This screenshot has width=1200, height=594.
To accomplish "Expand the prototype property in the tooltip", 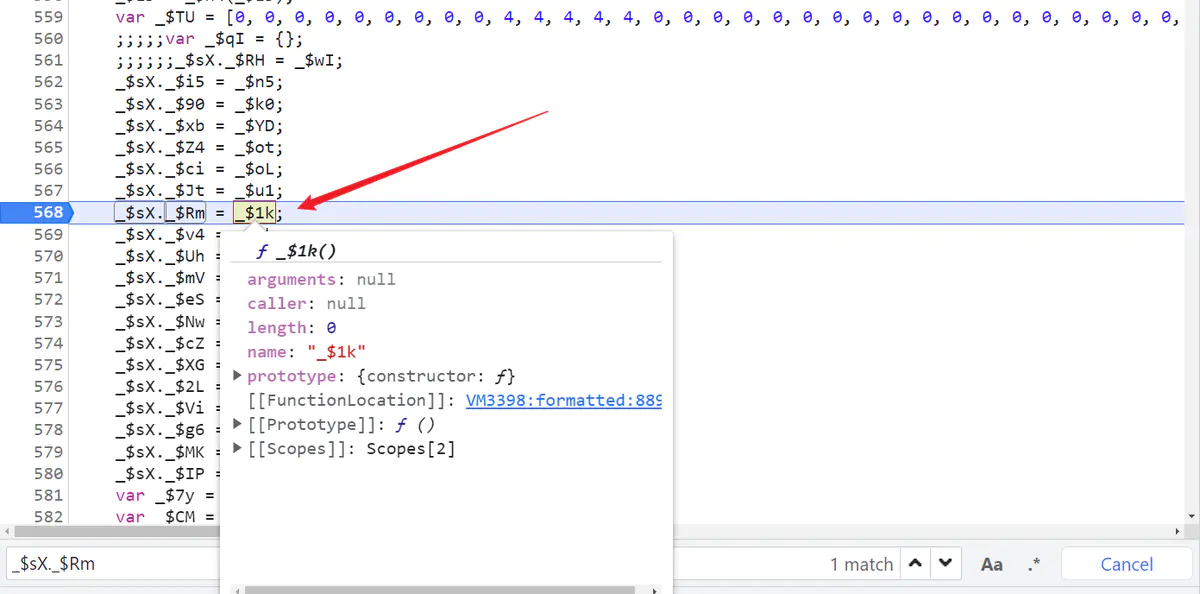I will pos(238,376).
